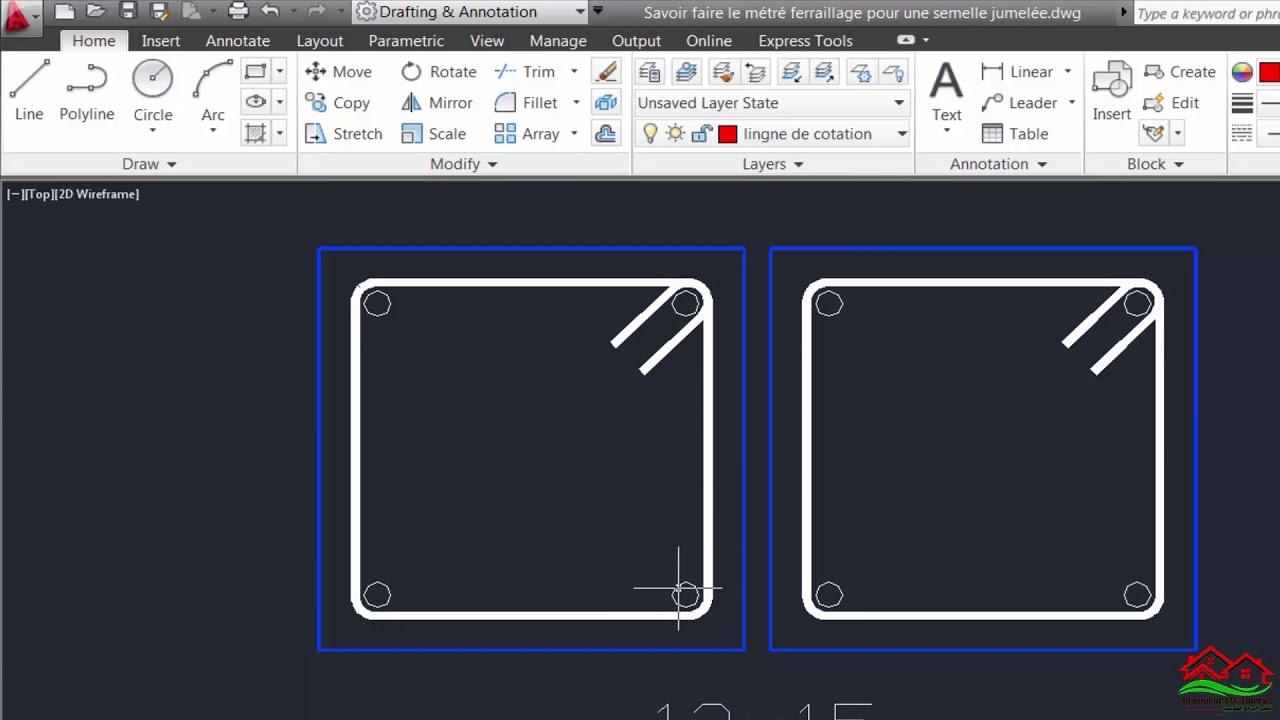Click the Layer Off icon
The image size is (1280, 720).
[x=893, y=72]
